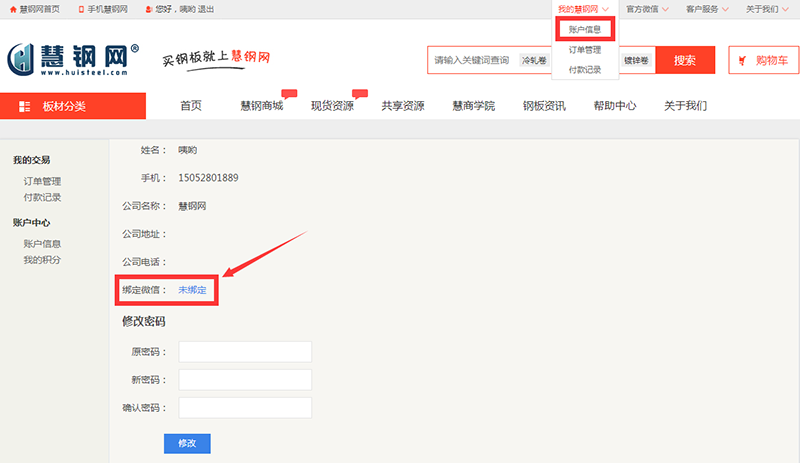Select 订单管理 in the dropdown menu
The height and width of the screenshot is (463, 800).
point(585,50)
